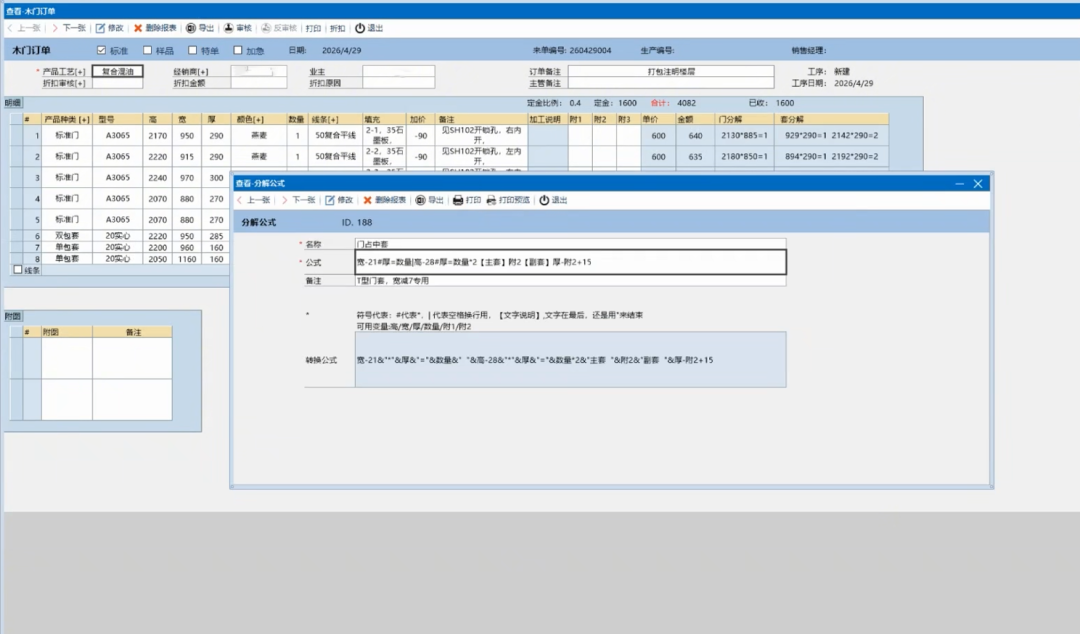Click the 公式 formula input field
The image size is (1080, 634).
[x=570, y=262]
